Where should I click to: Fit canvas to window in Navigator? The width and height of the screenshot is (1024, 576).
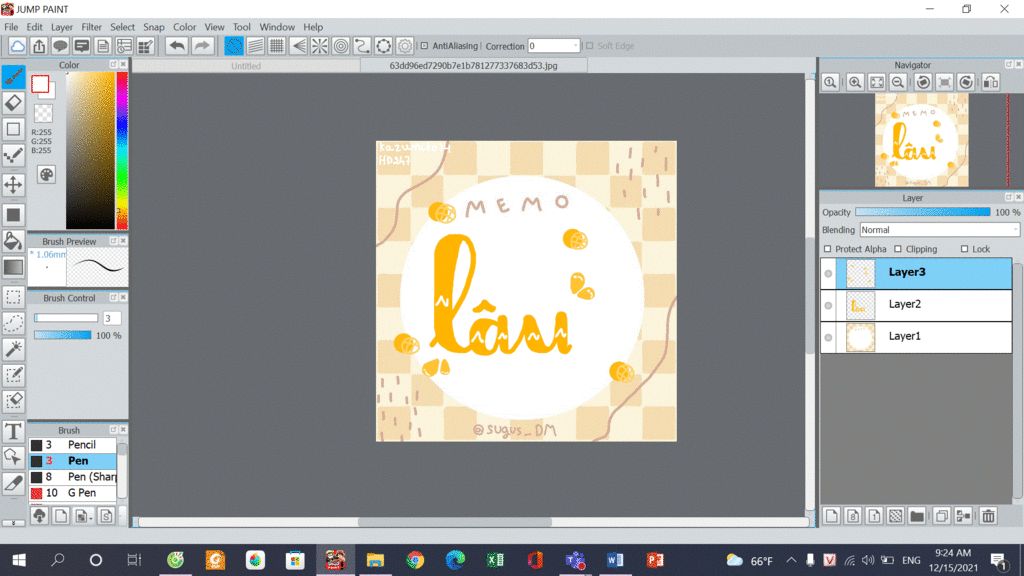(x=876, y=82)
